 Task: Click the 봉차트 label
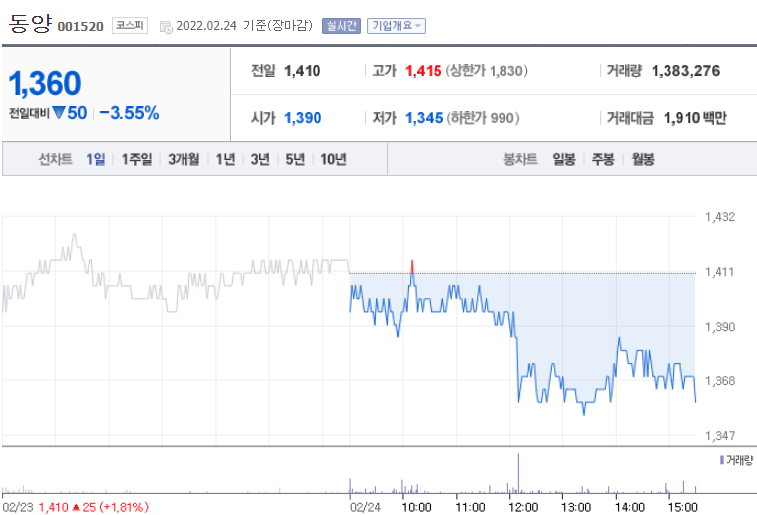coord(520,159)
